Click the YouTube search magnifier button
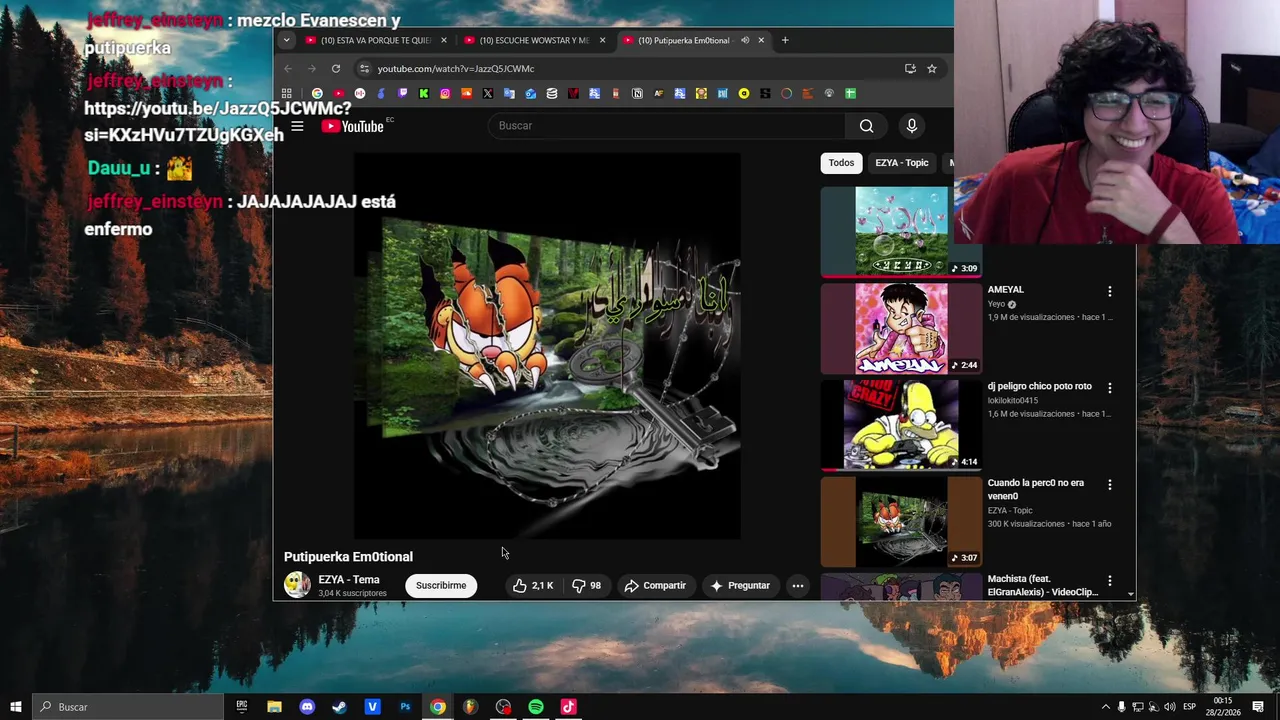The width and height of the screenshot is (1280, 720). click(x=866, y=126)
